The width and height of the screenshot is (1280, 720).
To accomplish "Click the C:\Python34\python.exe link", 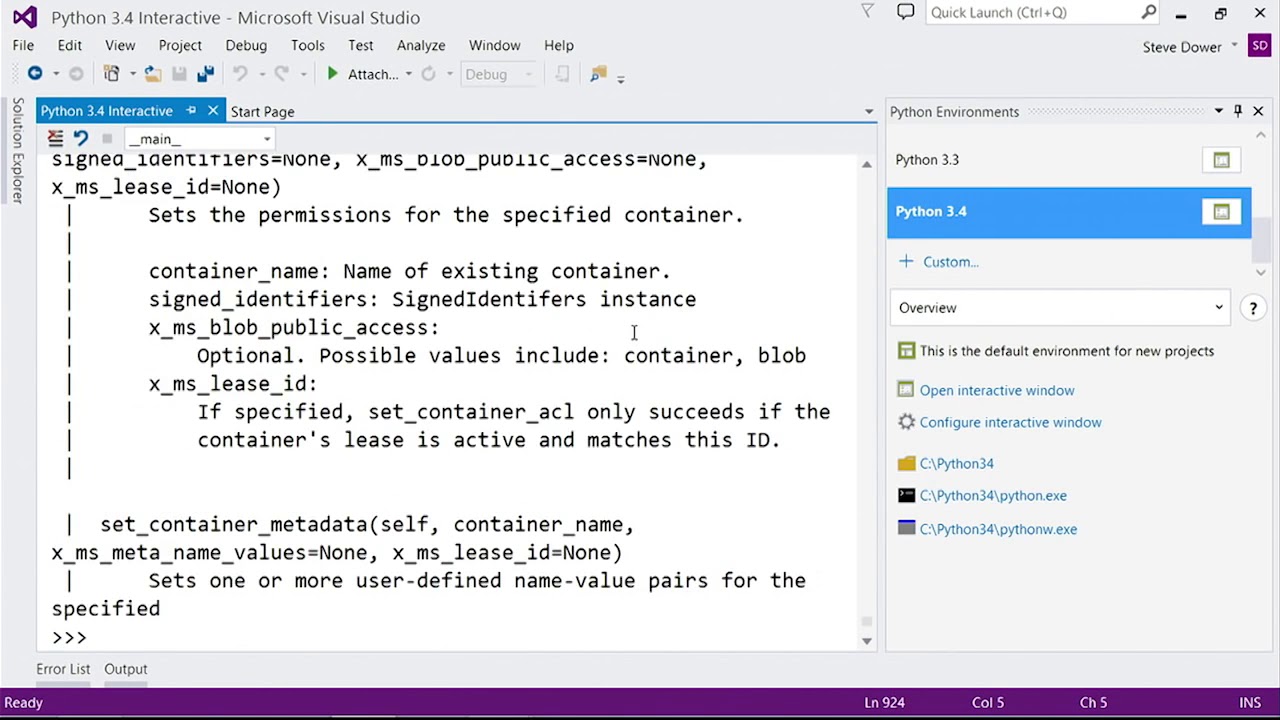I will (993, 495).
